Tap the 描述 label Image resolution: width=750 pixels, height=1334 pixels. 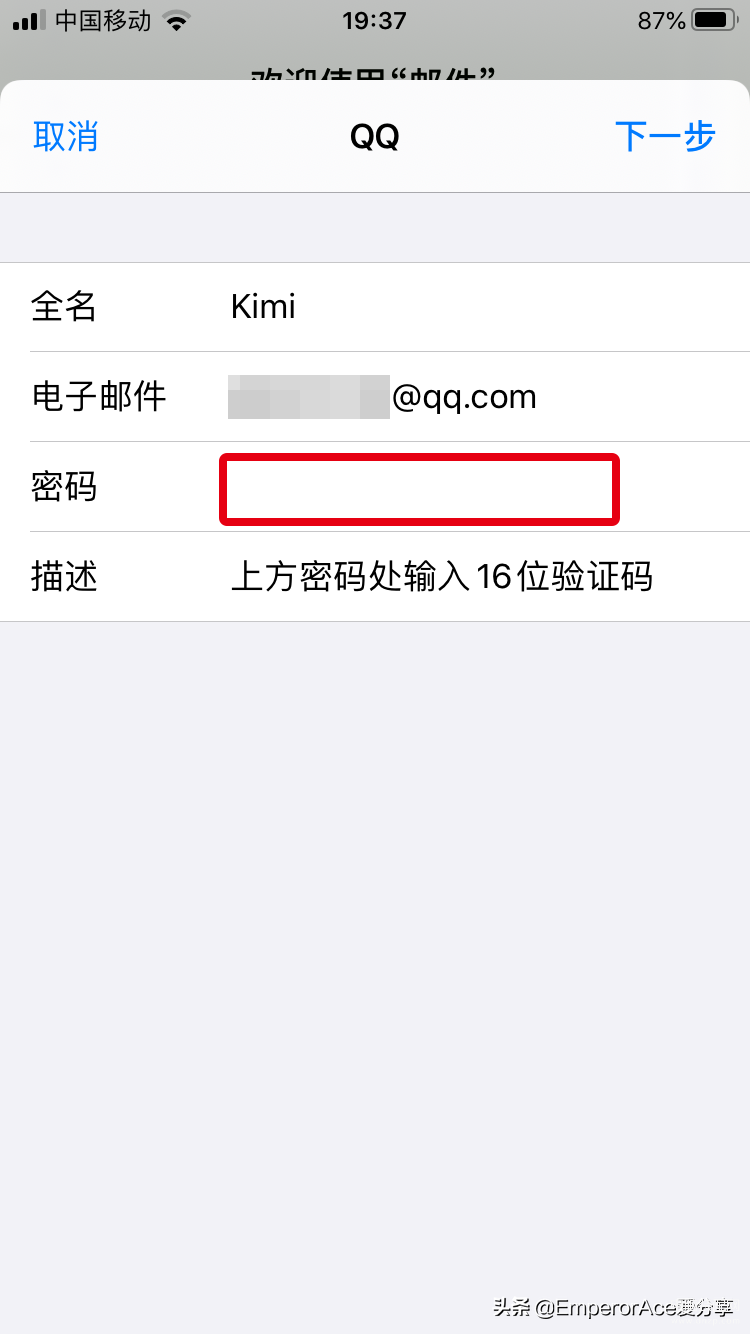64,577
